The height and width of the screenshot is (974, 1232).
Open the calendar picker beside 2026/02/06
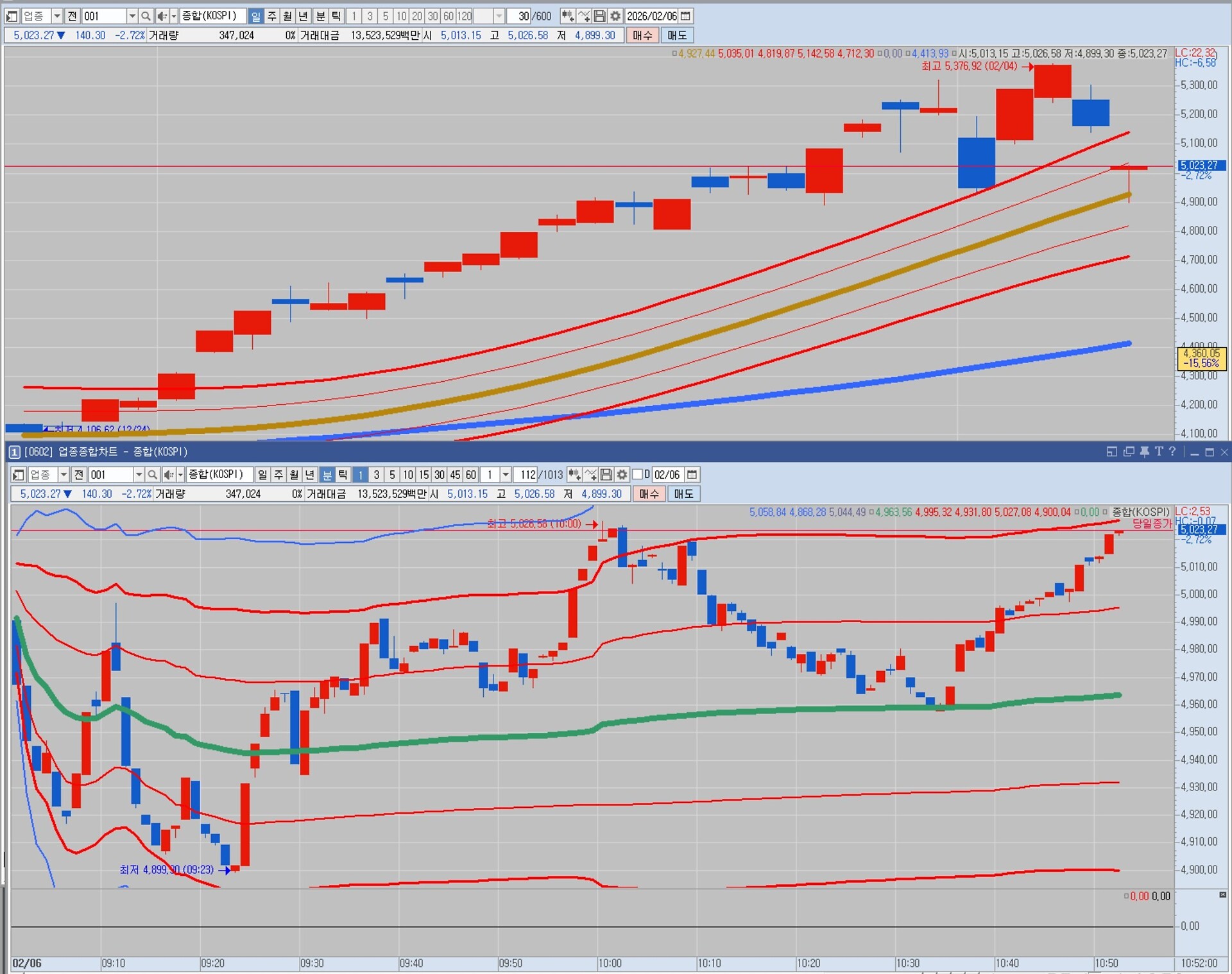[x=686, y=16]
